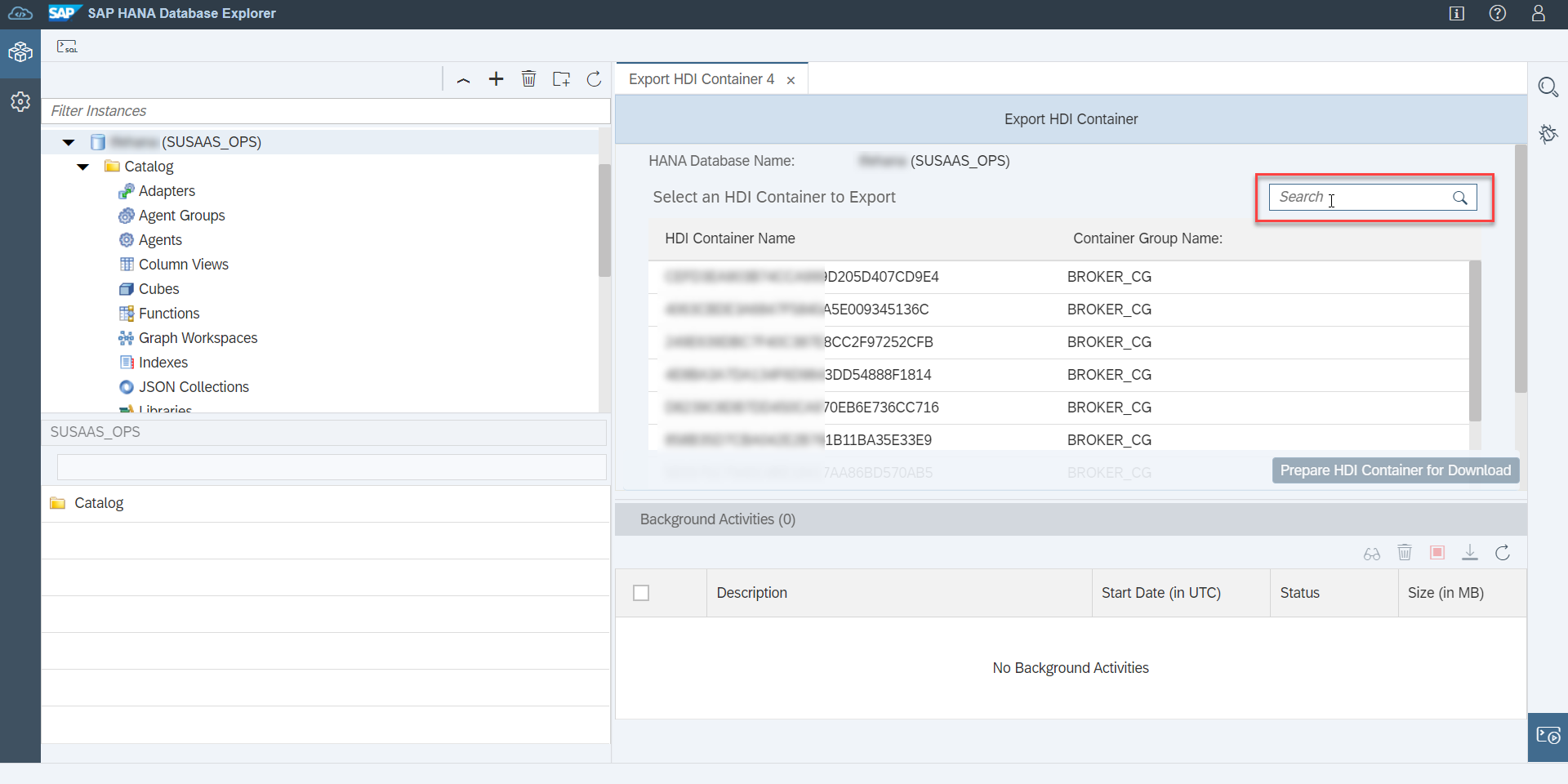Image resolution: width=1568 pixels, height=784 pixels.
Task: Open the SQL console icon
Action: point(67,47)
